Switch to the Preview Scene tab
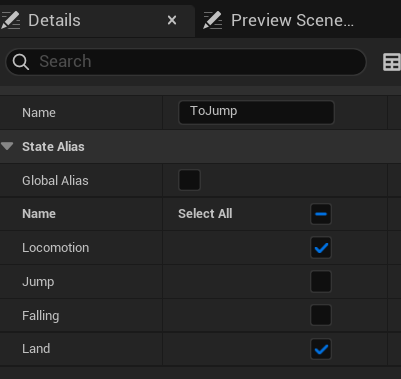 pyautogui.click(x=278, y=20)
